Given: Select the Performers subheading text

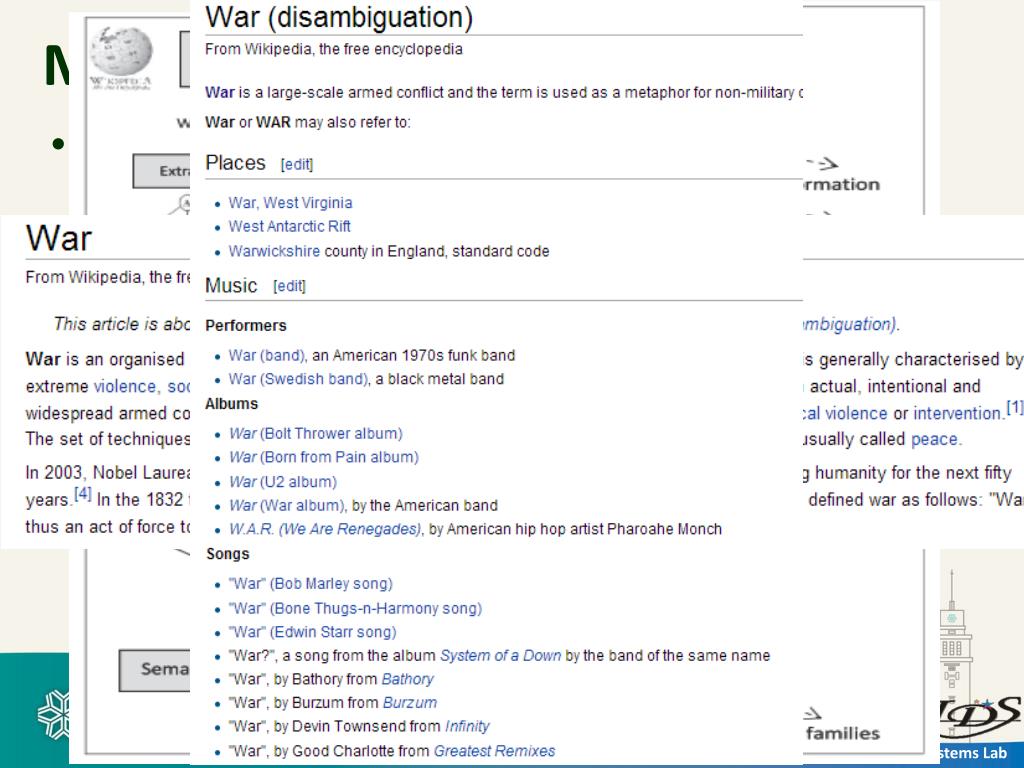Looking at the screenshot, I should pyautogui.click(x=246, y=326).
